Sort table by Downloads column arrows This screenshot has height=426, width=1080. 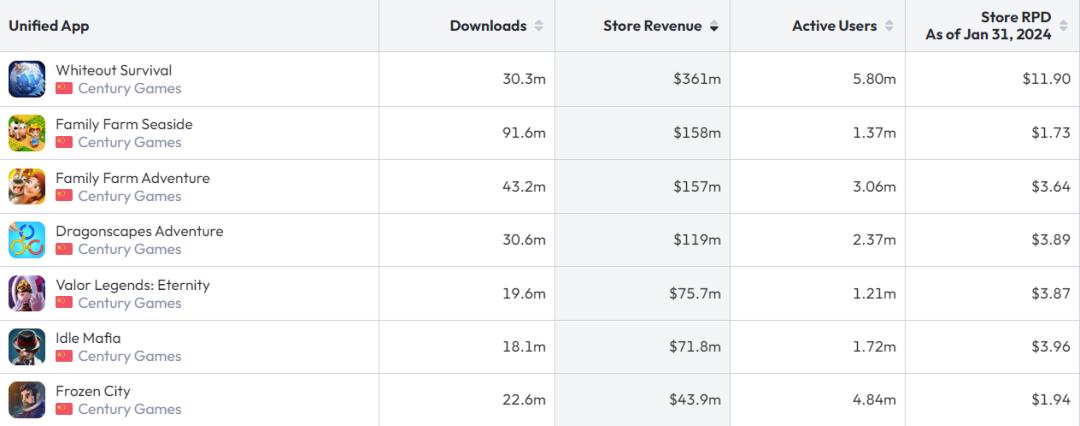(539, 26)
